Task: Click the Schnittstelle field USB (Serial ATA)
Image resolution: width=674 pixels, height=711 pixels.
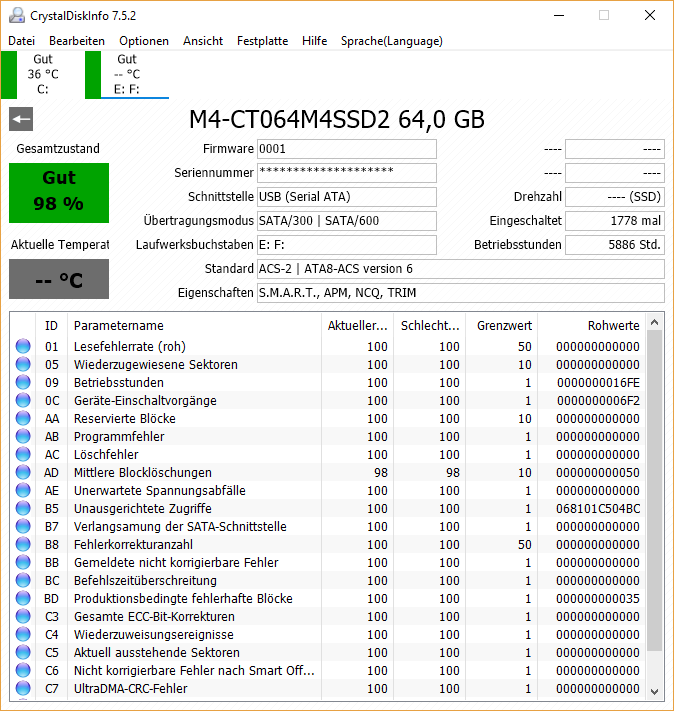Action: click(347, 197)
